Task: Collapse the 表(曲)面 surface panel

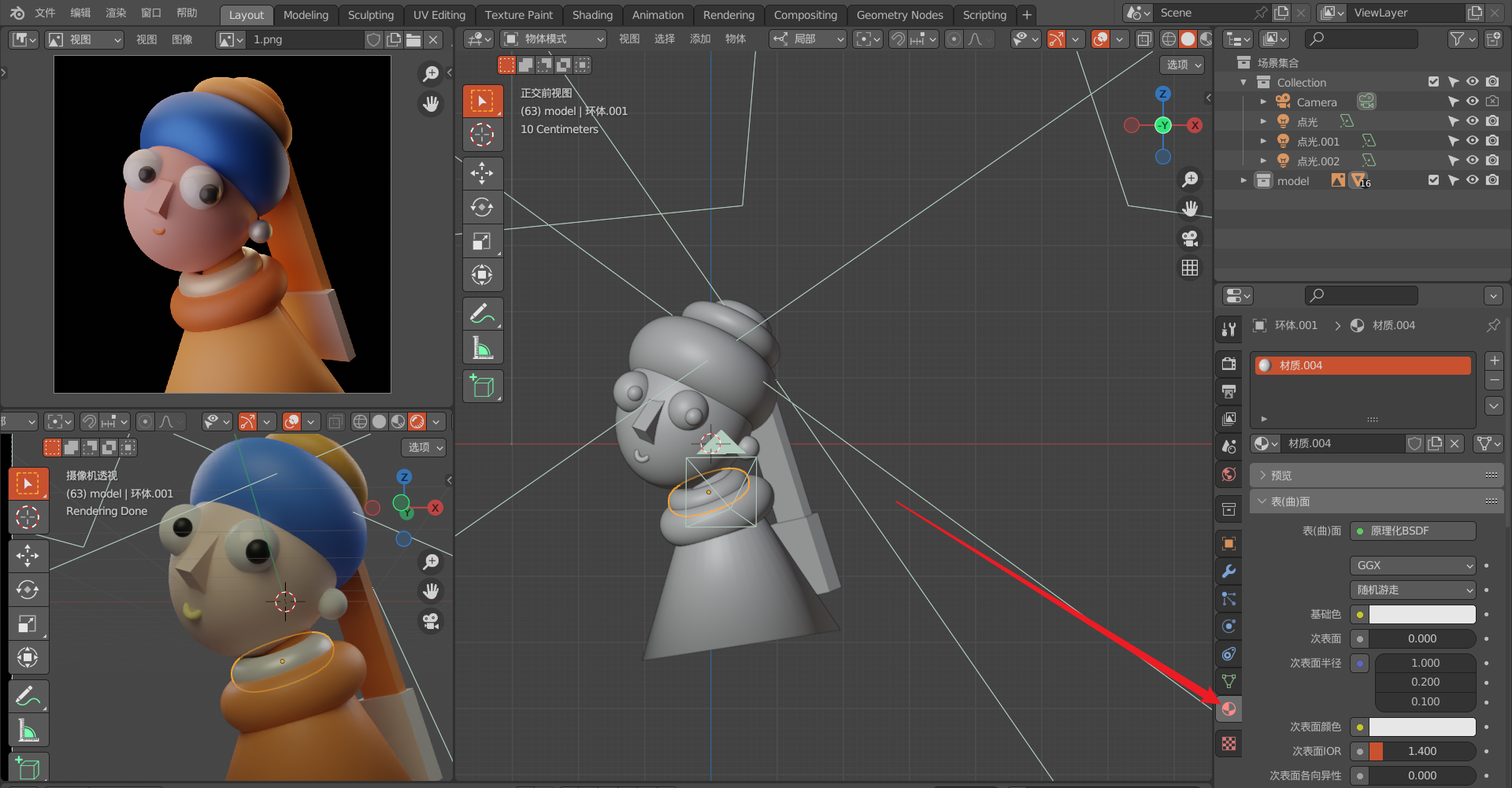Action: tap(1377, 501)
